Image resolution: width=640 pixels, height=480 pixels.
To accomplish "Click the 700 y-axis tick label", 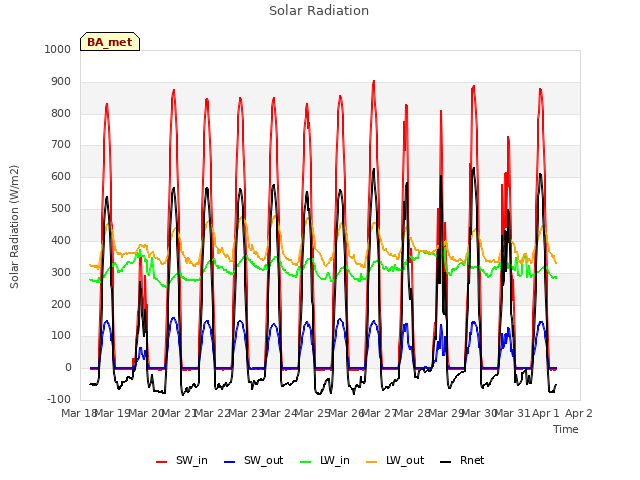I will coord(61,144).
